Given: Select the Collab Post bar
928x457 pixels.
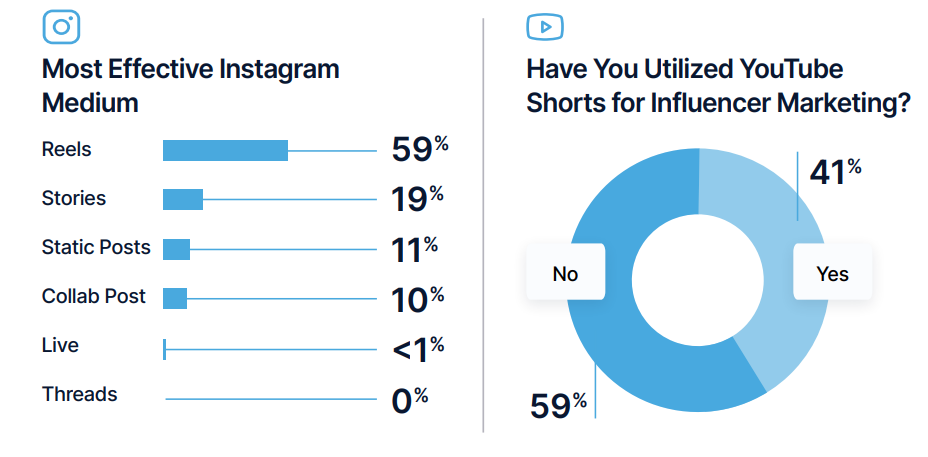Looking at the screenshot, I should [175, 298].
